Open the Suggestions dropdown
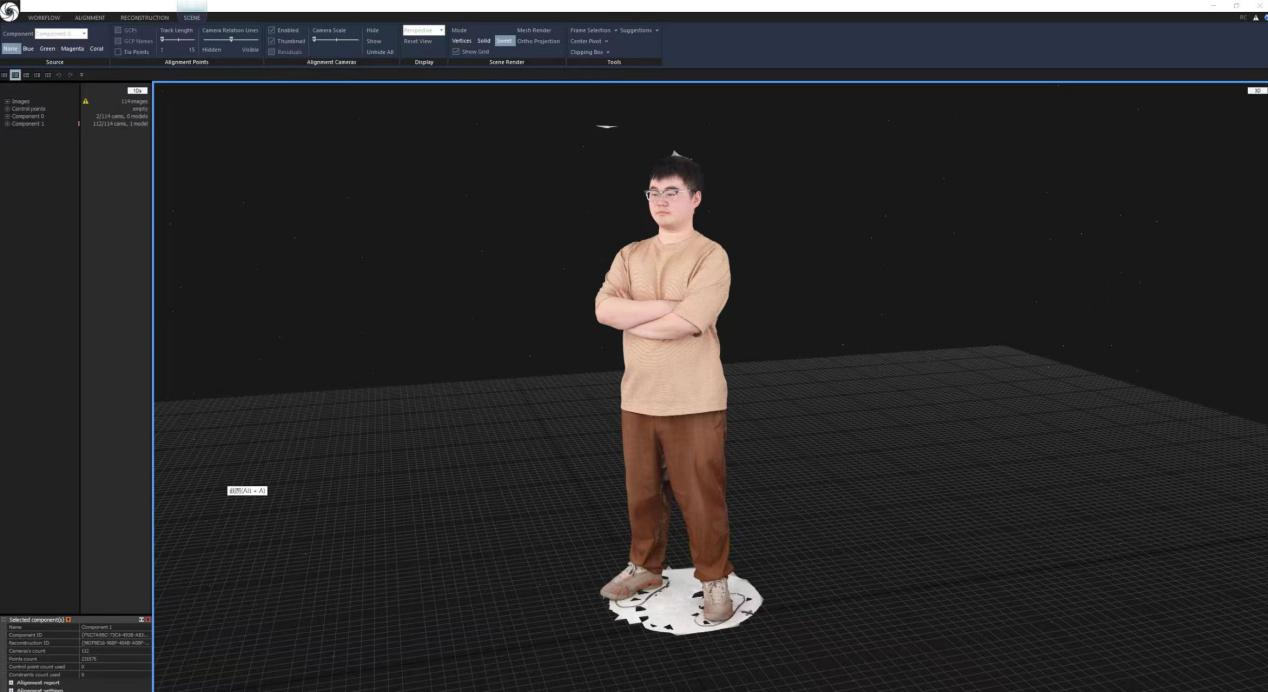The width and height of the screenshot is (1268, 692). 639,30
